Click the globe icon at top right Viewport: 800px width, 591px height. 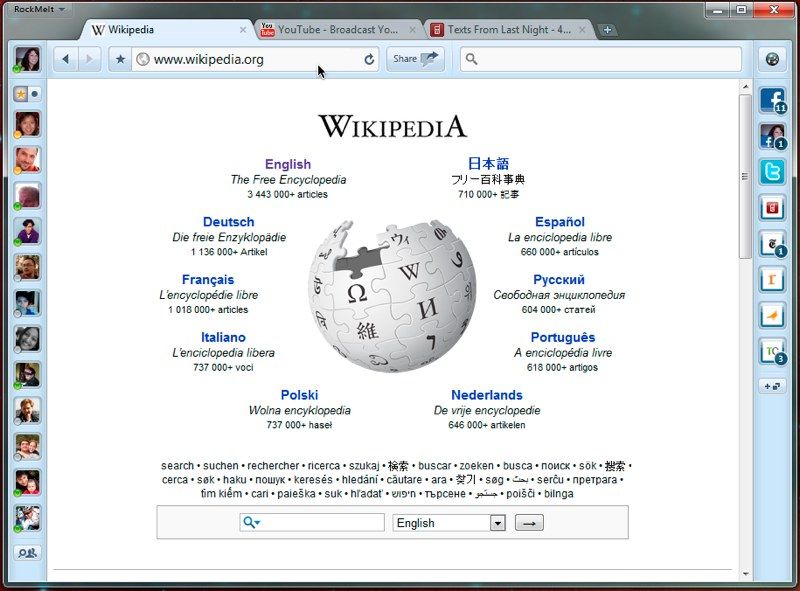point(772,59)
